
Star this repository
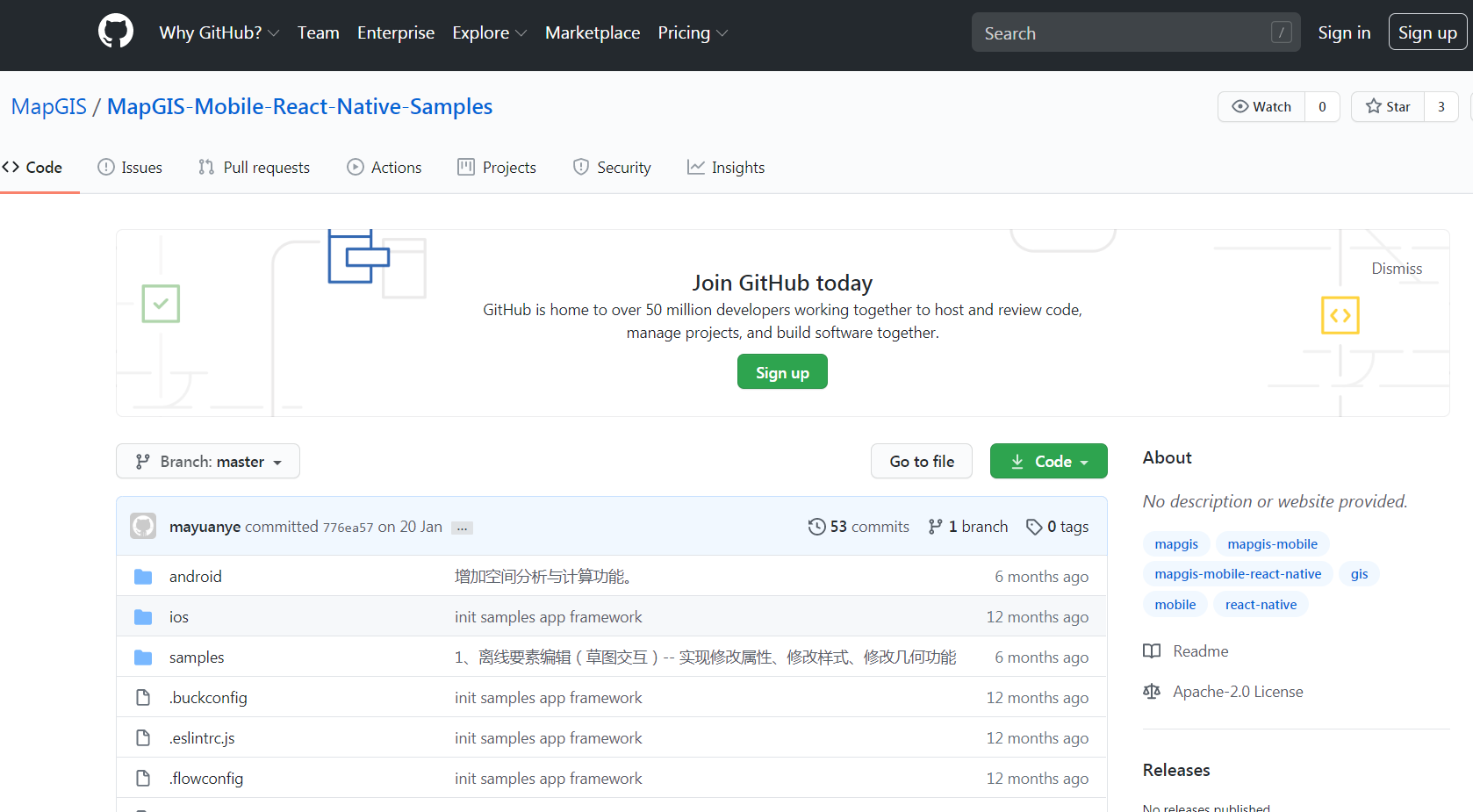[x=1388, y=107]
